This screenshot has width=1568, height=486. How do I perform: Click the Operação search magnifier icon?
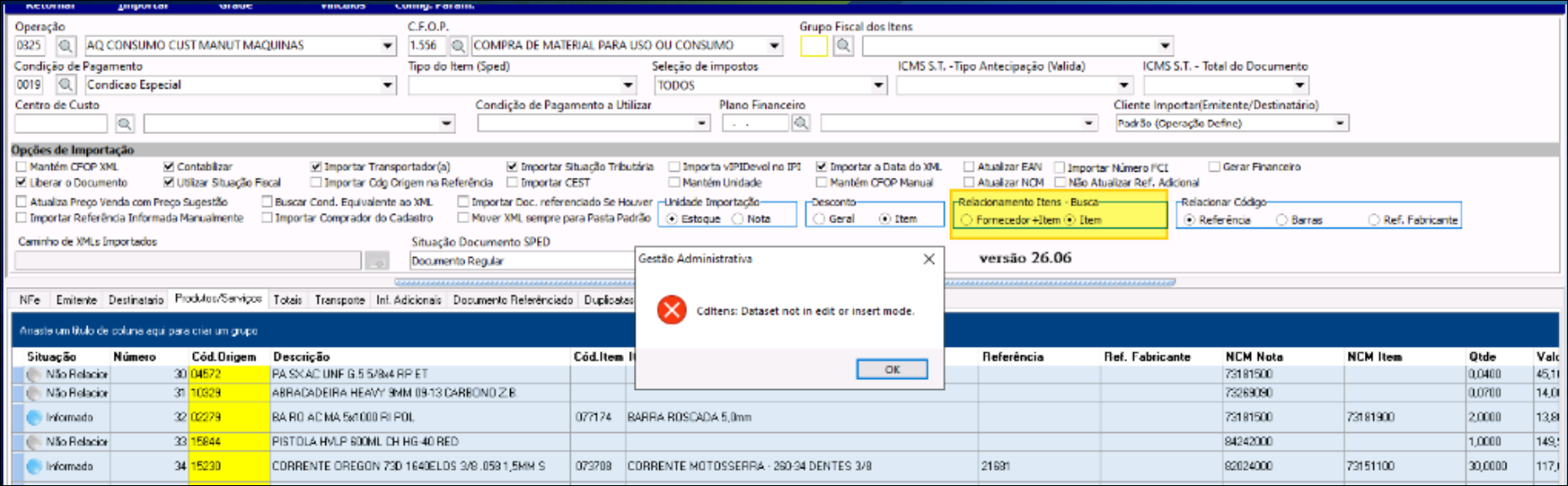tap(66, 45)
